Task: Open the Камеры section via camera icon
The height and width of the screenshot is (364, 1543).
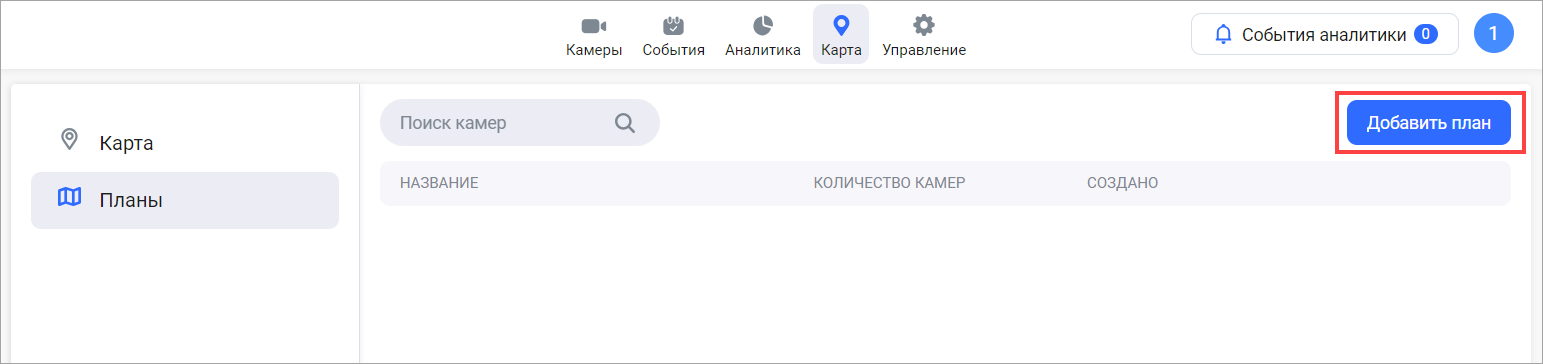Action: (594, 25)
